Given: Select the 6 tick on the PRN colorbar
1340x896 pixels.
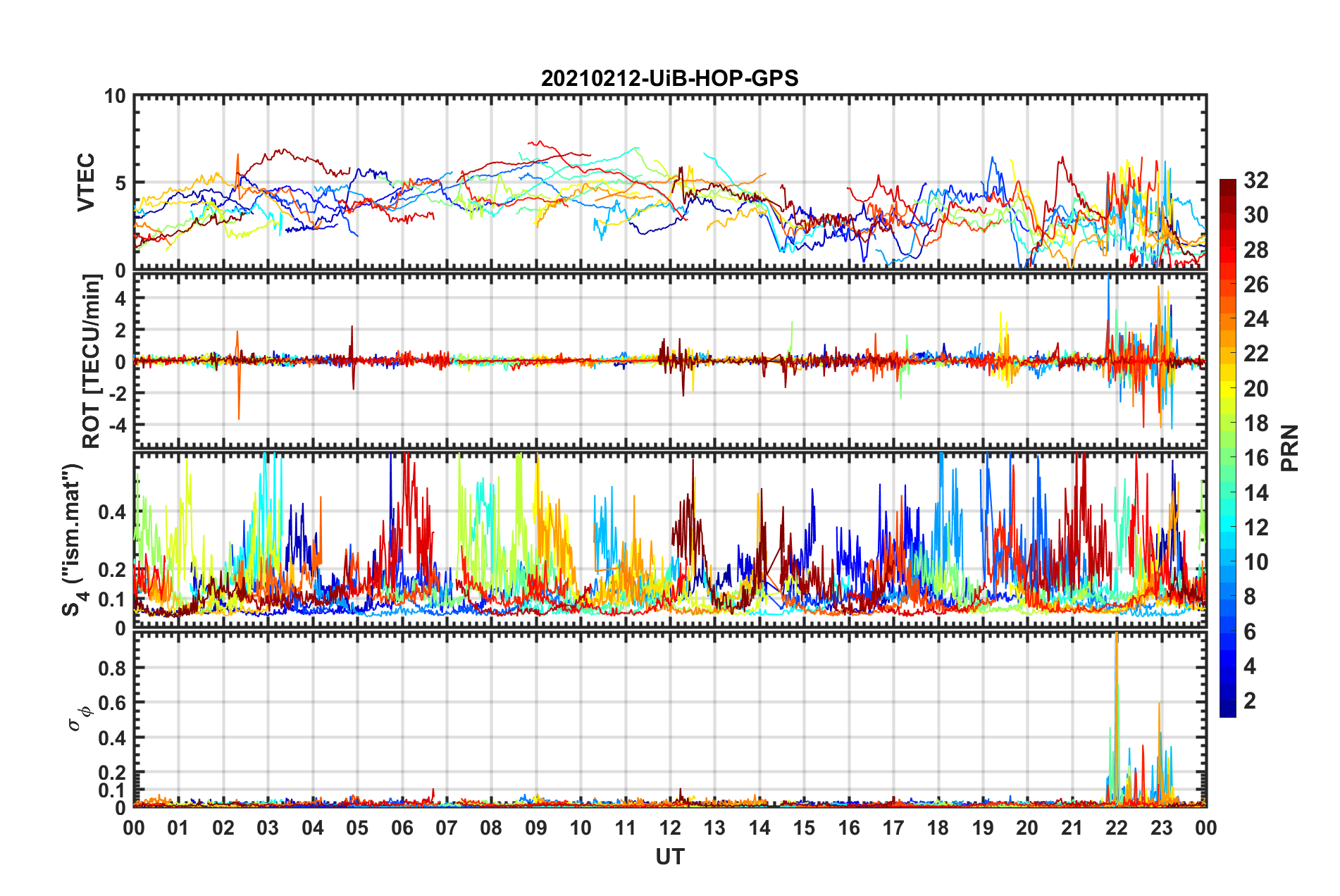Looking at the screenshot, I should pyautogui.click(x=1250, y=632).
